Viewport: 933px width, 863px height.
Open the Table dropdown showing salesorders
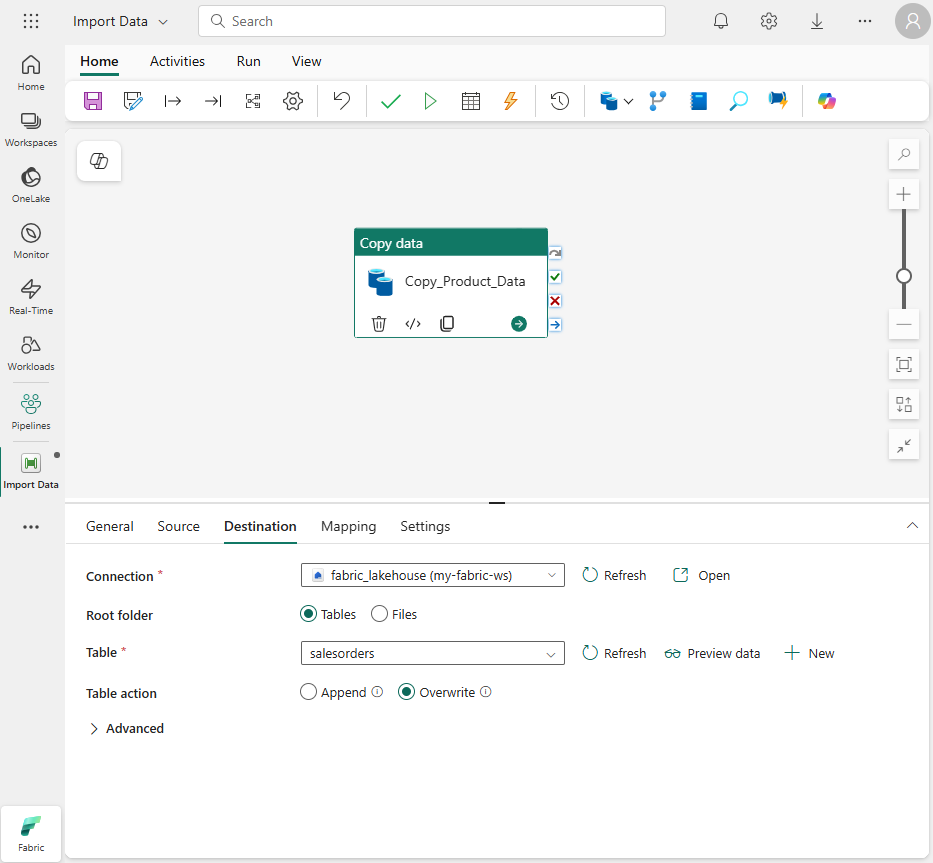click(432, 652)
